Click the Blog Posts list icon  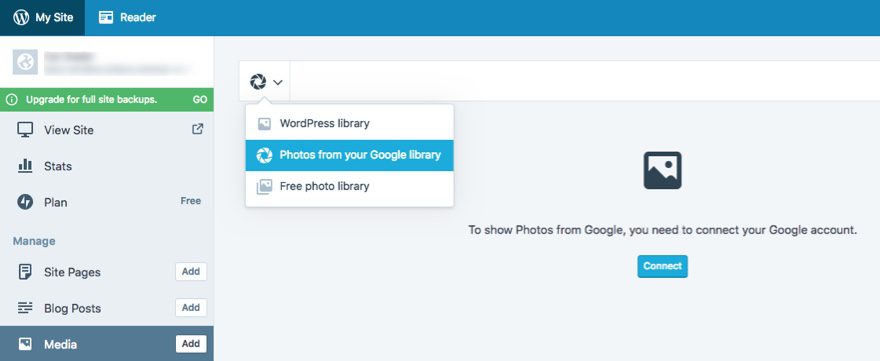point(25,308)
